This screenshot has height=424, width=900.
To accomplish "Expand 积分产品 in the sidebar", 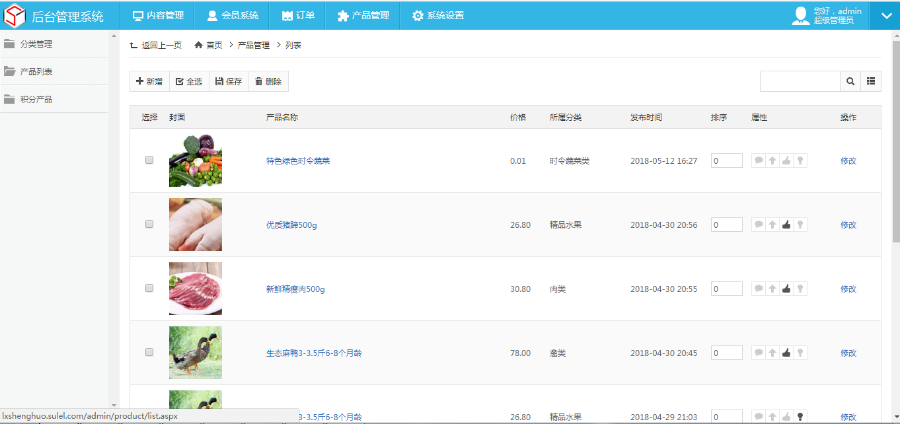I will [54, 99].
